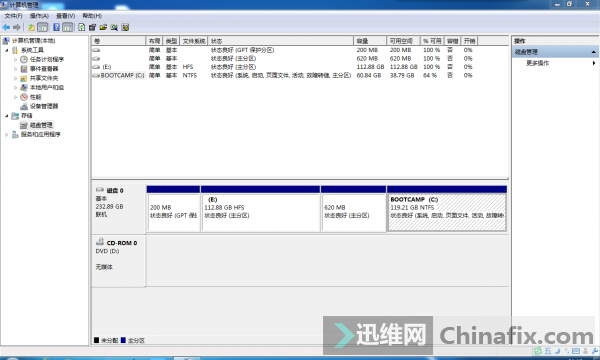The height and width of the screenshot is (360, 600).
Task: Select the 事件查看器 tree icon
Action: (x=24, y=69)
